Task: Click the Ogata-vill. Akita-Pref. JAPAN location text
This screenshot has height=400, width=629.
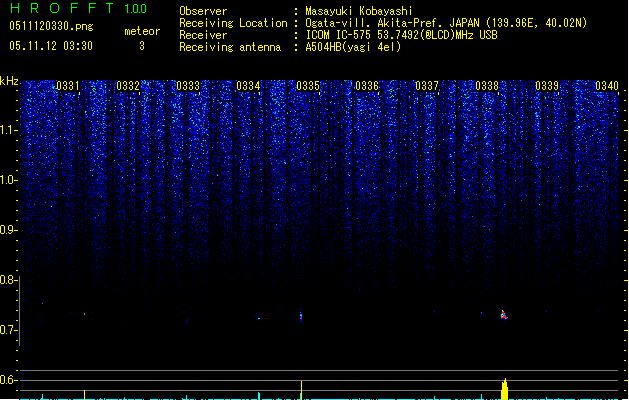Action: (x=446, y=23)
